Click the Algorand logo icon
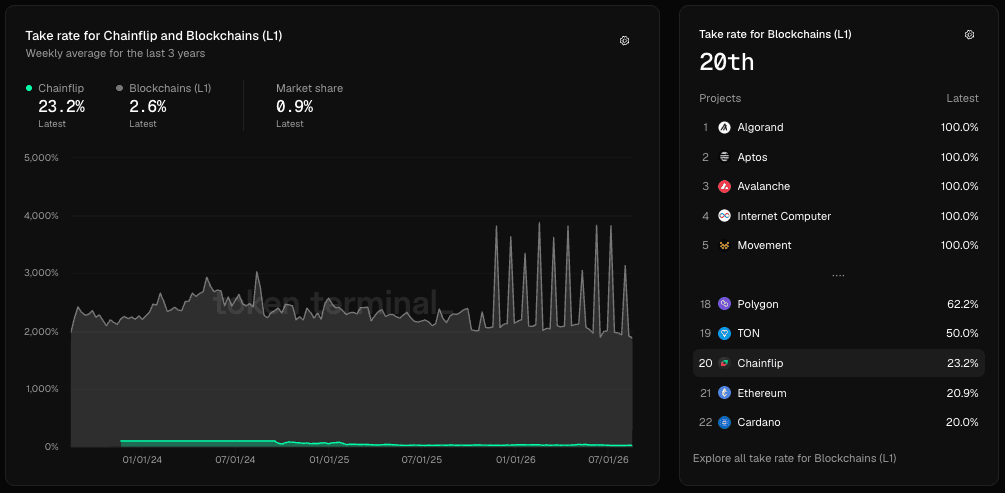This screenshot has width=1005, height=493. [724, 128]
